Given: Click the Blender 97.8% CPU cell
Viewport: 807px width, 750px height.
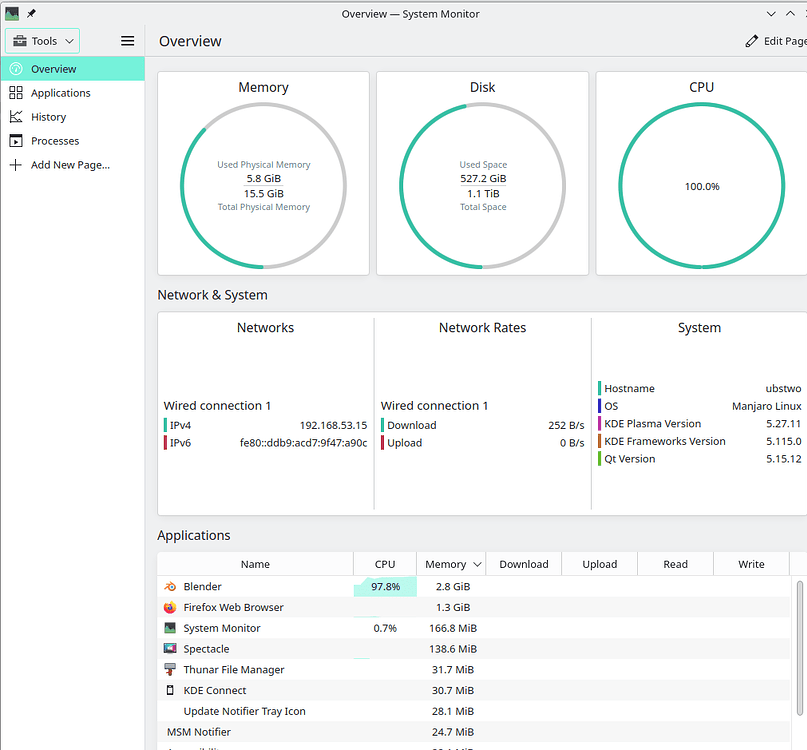Looking at the screenshot, I should pyautogui.click(x=385, y=586).
